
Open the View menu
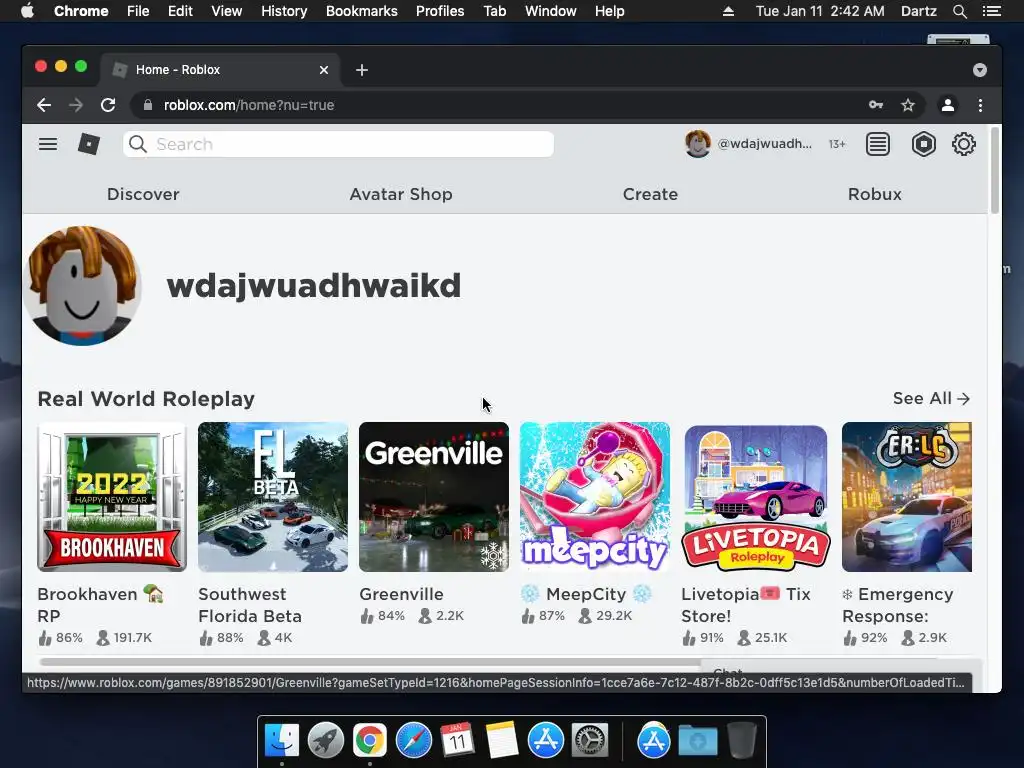tap(227, 11)
